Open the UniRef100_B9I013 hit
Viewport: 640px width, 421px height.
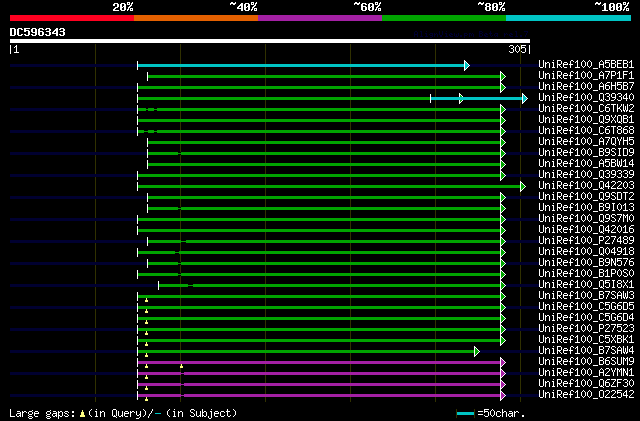[x=586, y=208]
